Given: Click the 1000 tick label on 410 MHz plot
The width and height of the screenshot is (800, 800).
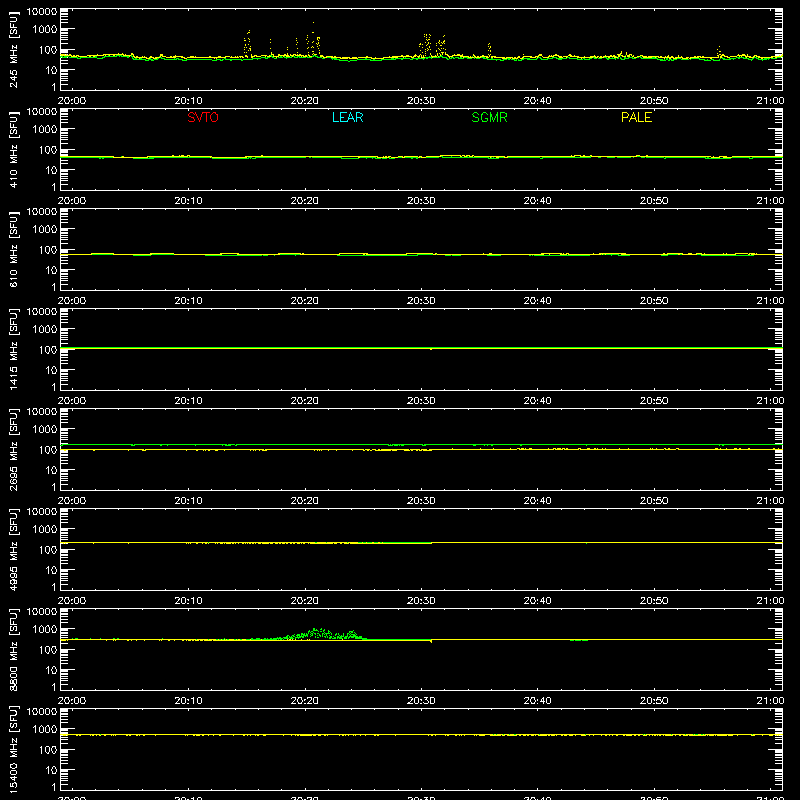Looking at the screenshot, I should (45, 130).
